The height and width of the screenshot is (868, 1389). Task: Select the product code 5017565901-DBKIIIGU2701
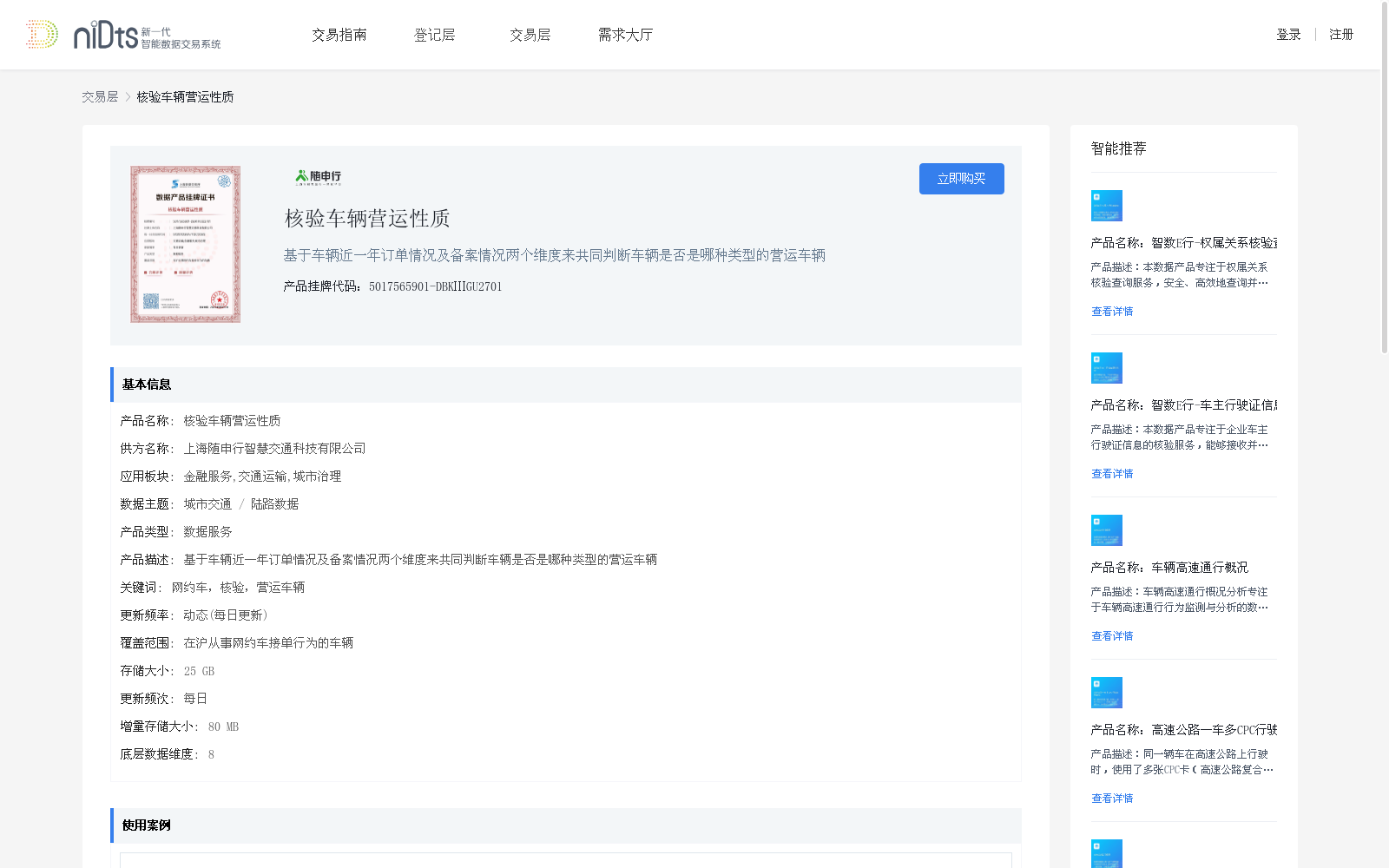435,286
